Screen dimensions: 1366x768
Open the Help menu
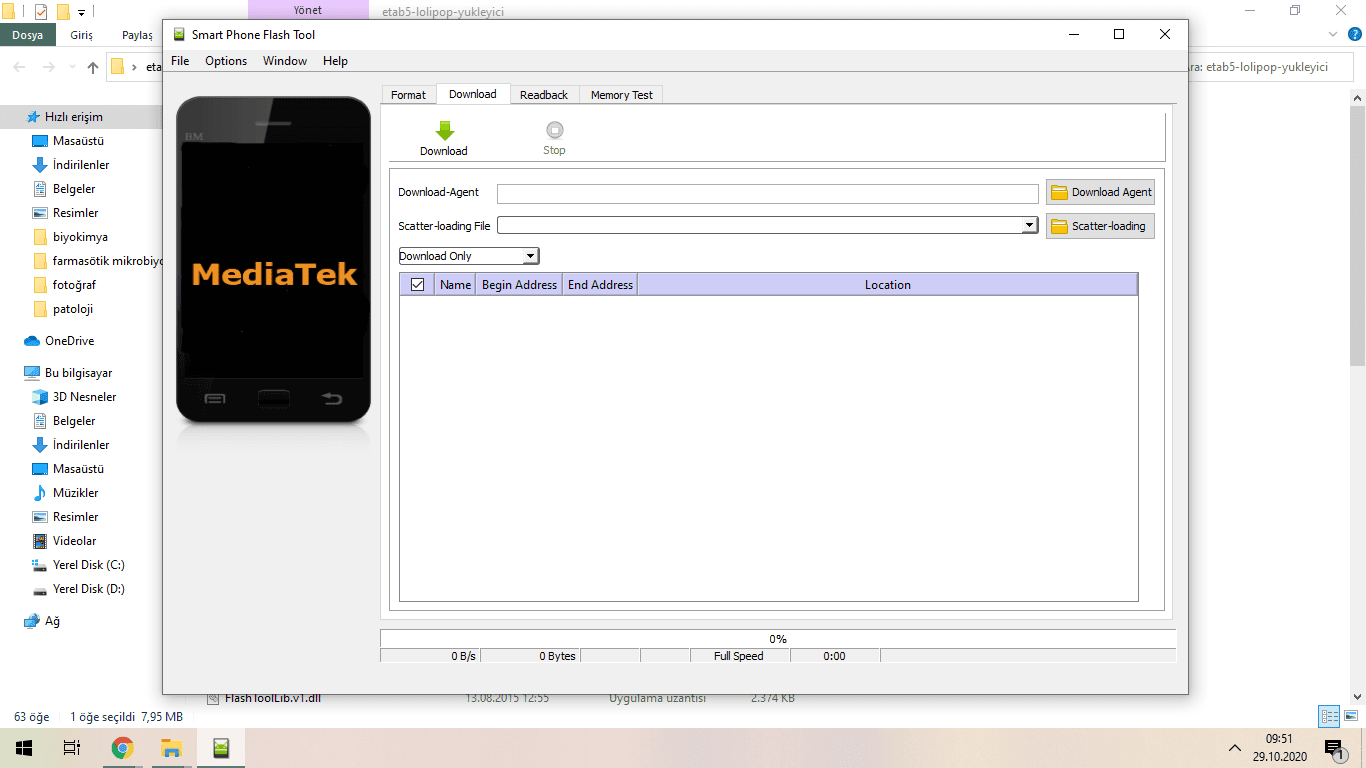click(x=335, y=61)
